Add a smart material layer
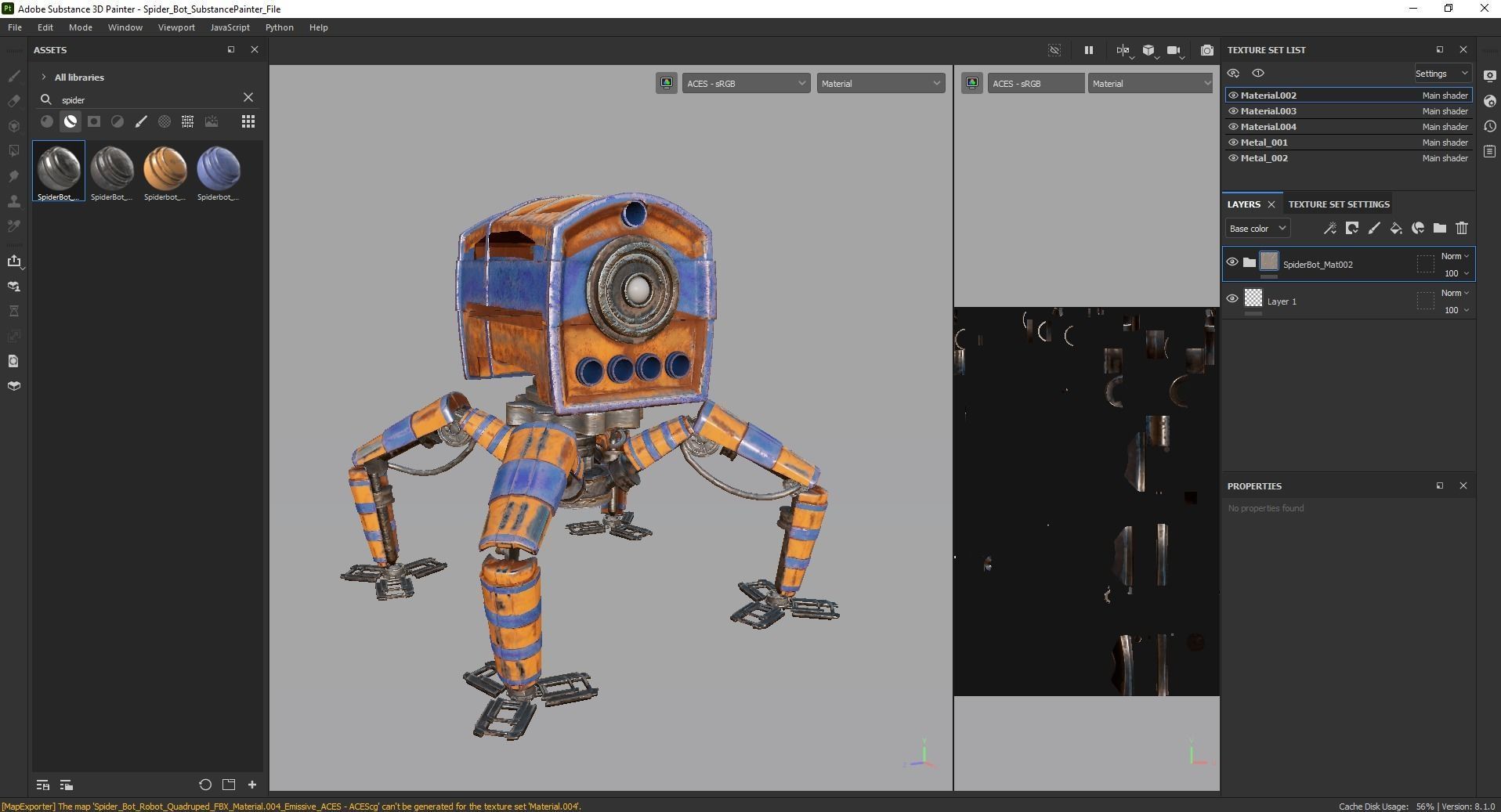 click(1417, 229)
